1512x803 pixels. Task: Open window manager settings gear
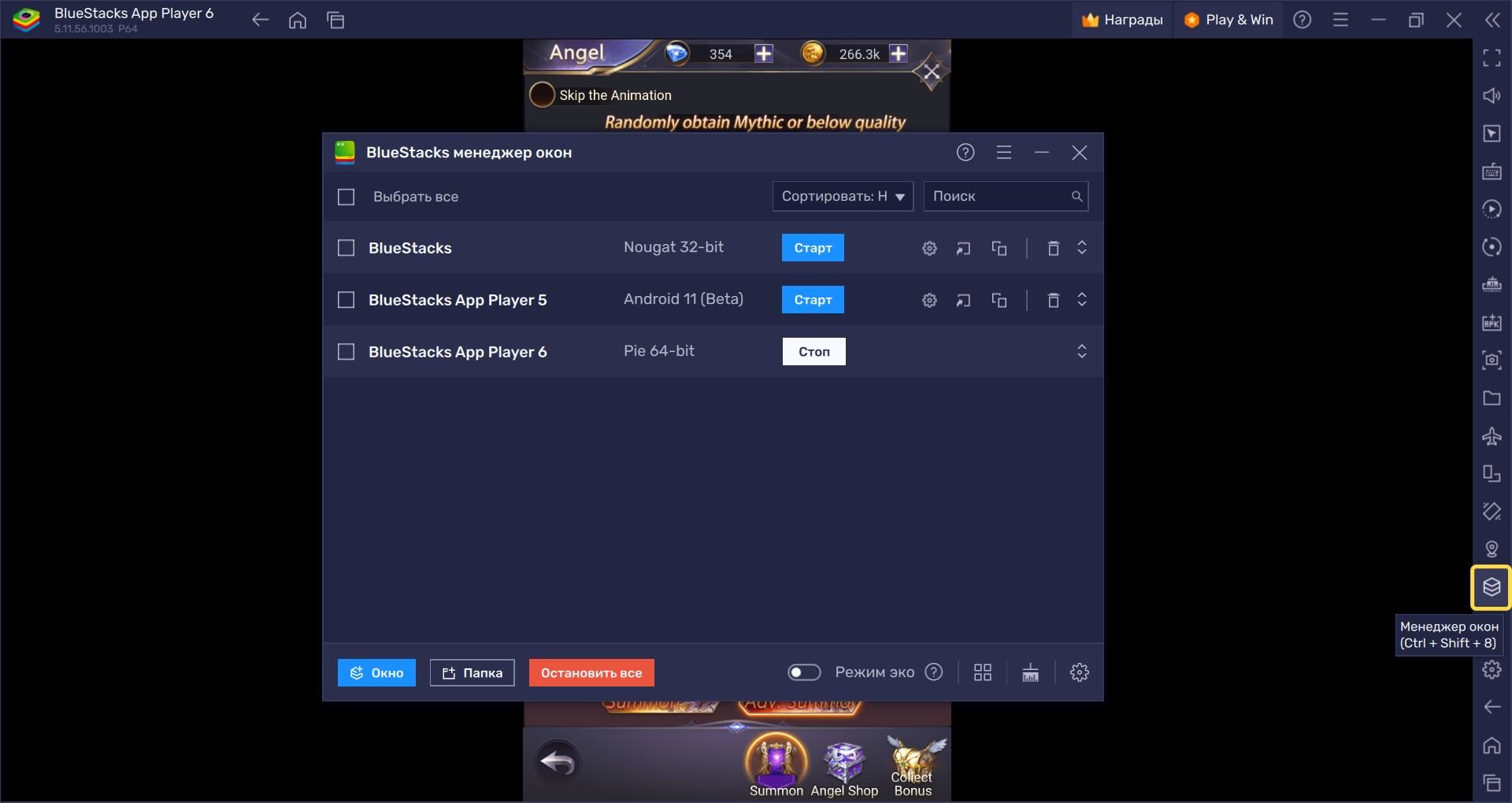click(x=1080, y=672)
